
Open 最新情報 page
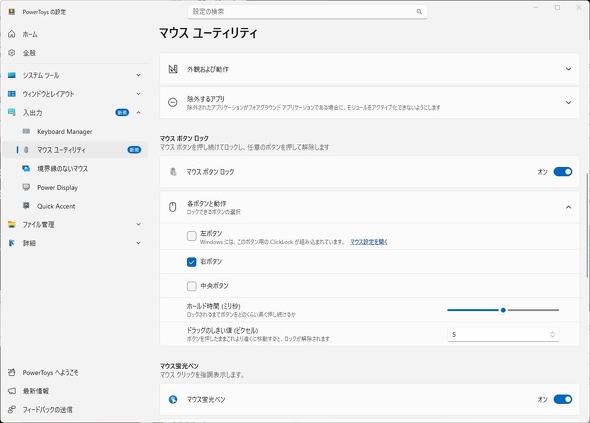click(x=75, y=391)
